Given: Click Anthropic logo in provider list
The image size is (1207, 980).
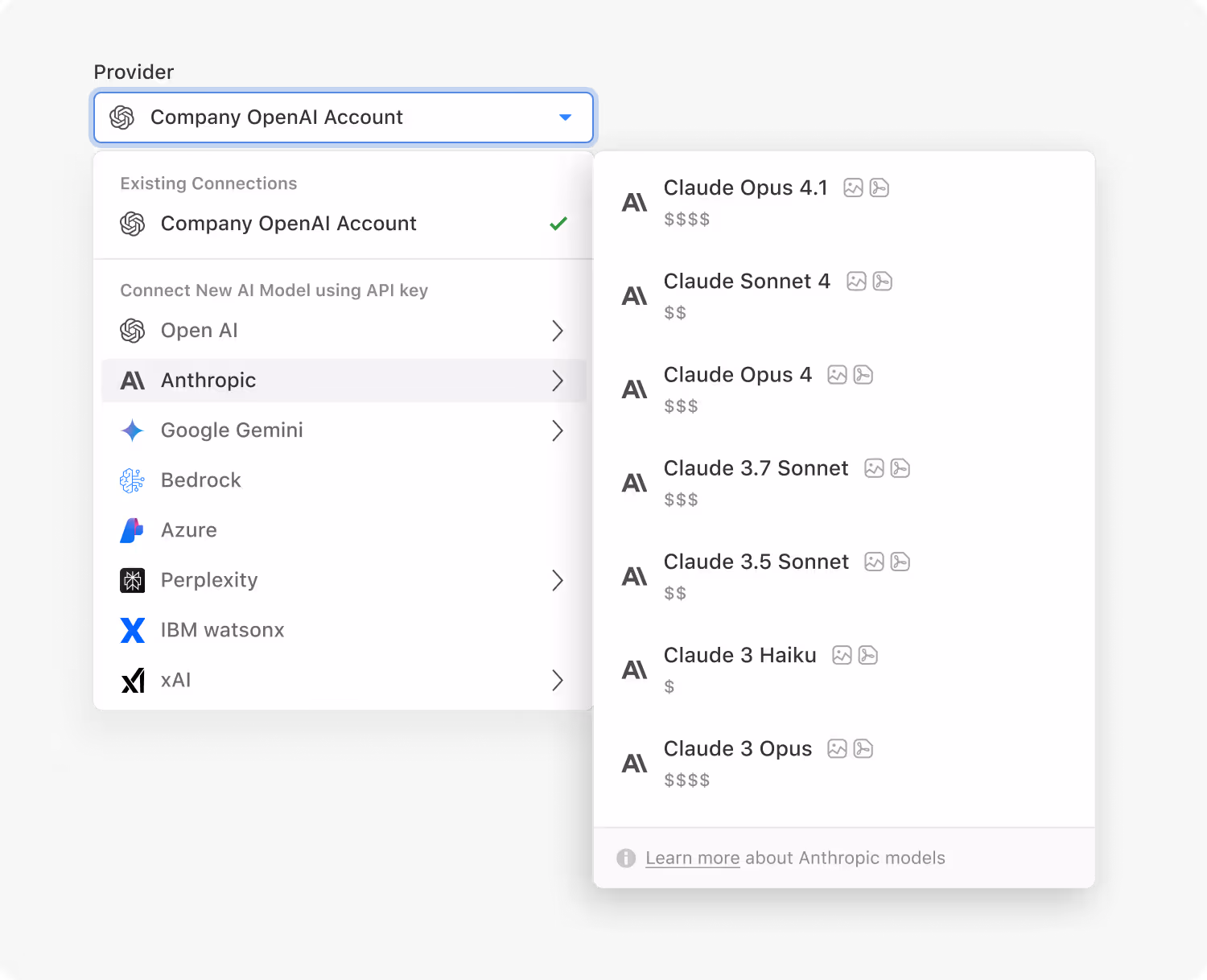Looking at the screenshot, I should pos(133,381).
